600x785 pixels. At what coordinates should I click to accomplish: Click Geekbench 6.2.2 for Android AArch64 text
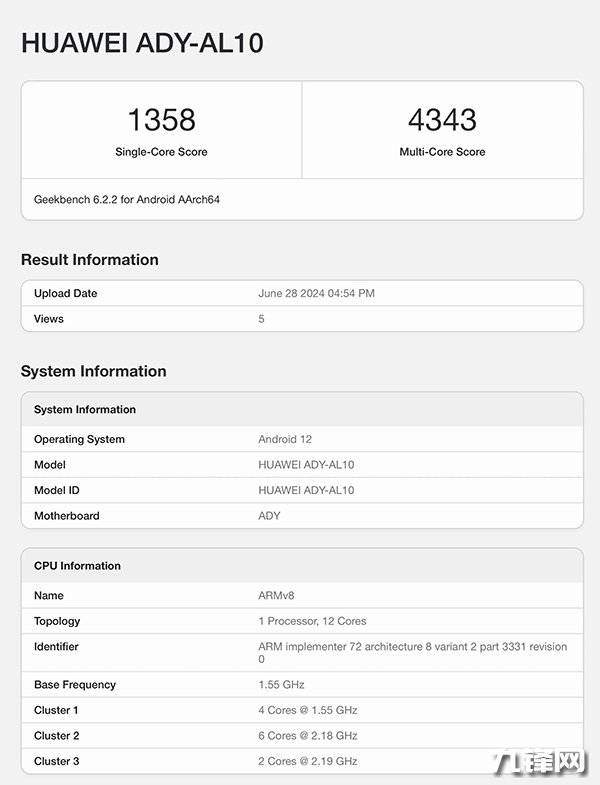(127, 199)
